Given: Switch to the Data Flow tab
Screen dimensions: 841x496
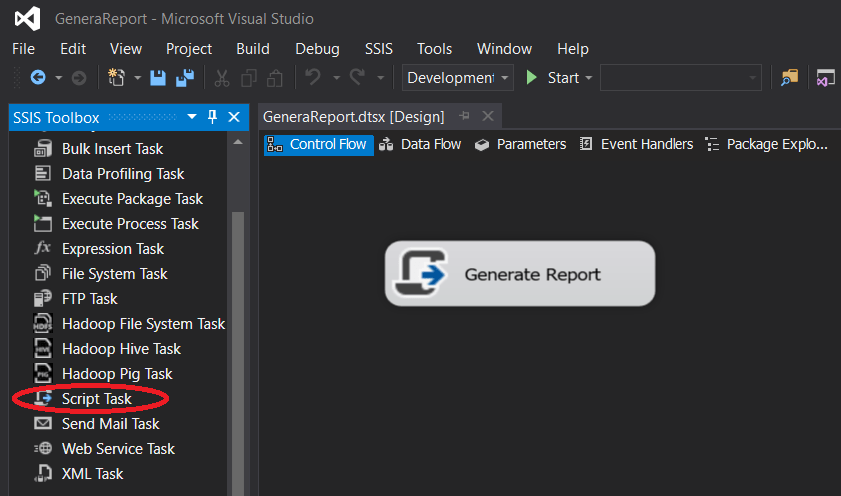Looking at the screenshot, I should (420, 145).
